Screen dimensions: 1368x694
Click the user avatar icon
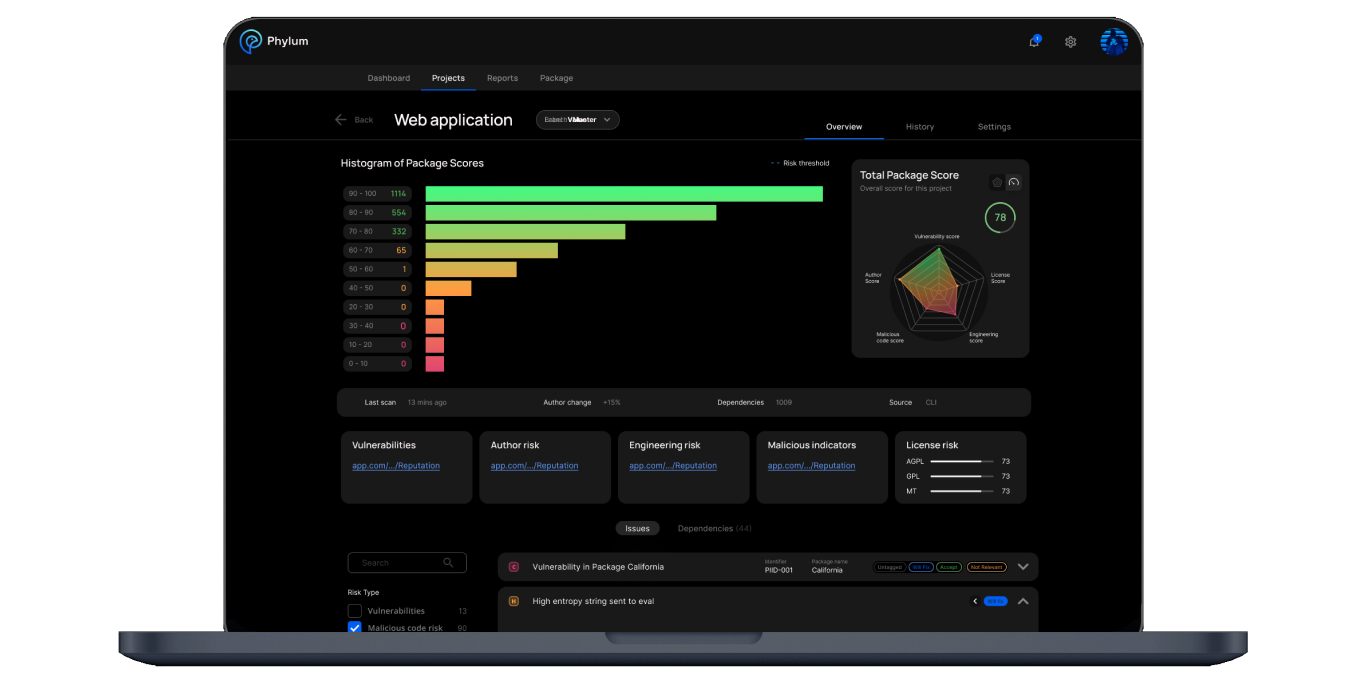pos(1114,41)
